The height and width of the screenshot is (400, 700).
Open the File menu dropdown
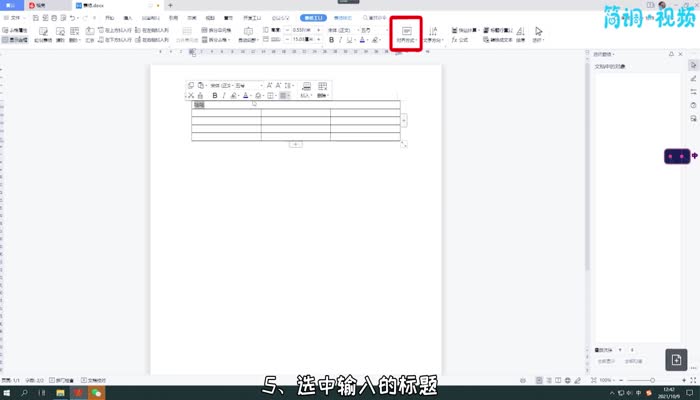(12, 18)
